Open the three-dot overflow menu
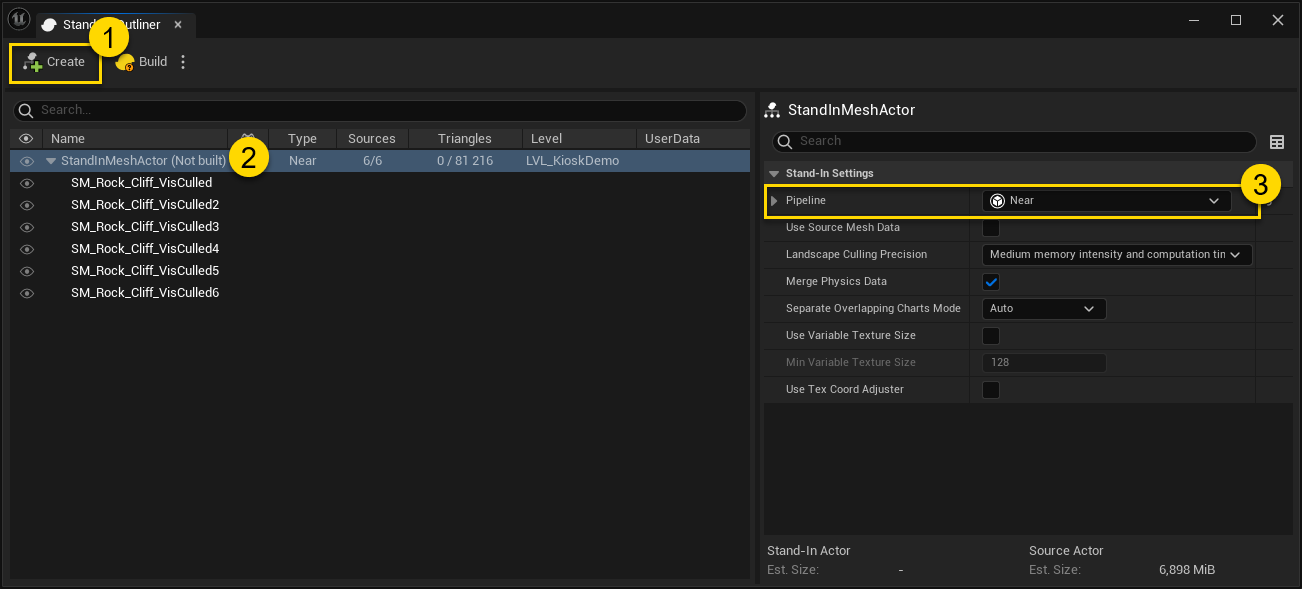Screen dimensions: 1302x589 click(183, 61)
